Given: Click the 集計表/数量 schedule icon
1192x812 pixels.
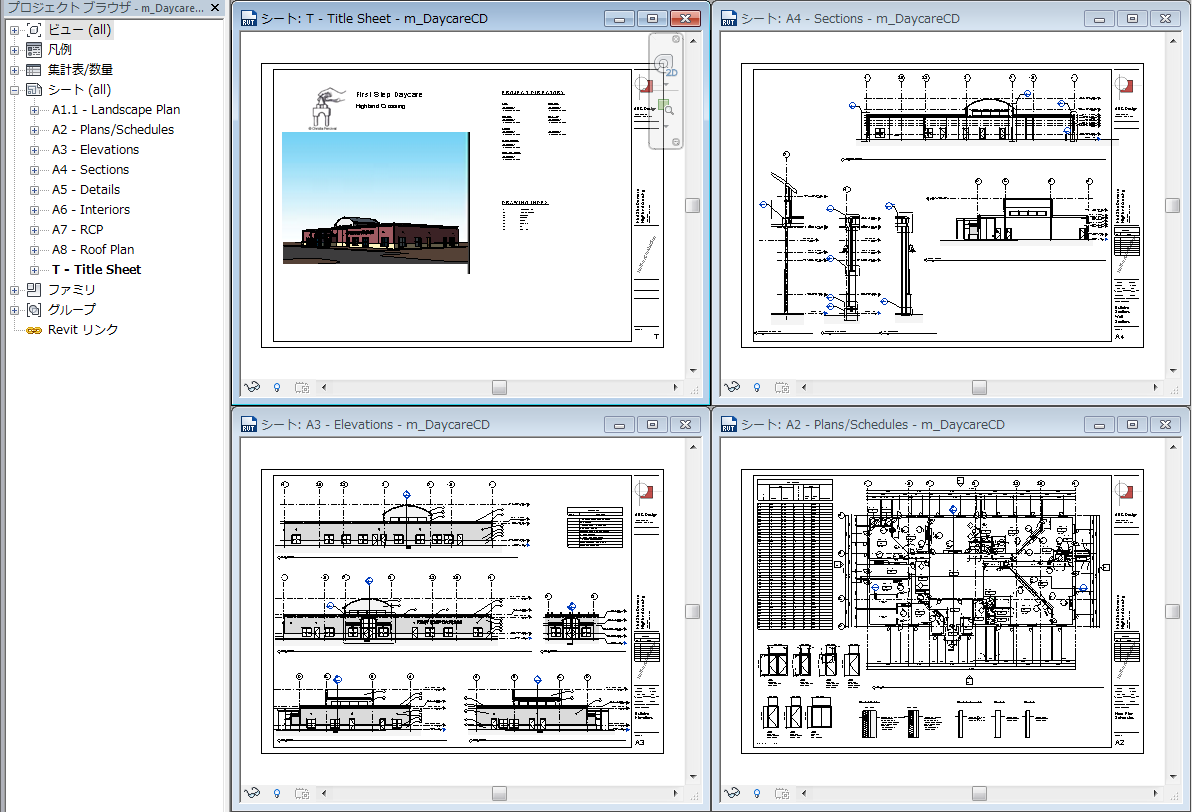Looking at the screenshot, I should click(x=34, y=70).
